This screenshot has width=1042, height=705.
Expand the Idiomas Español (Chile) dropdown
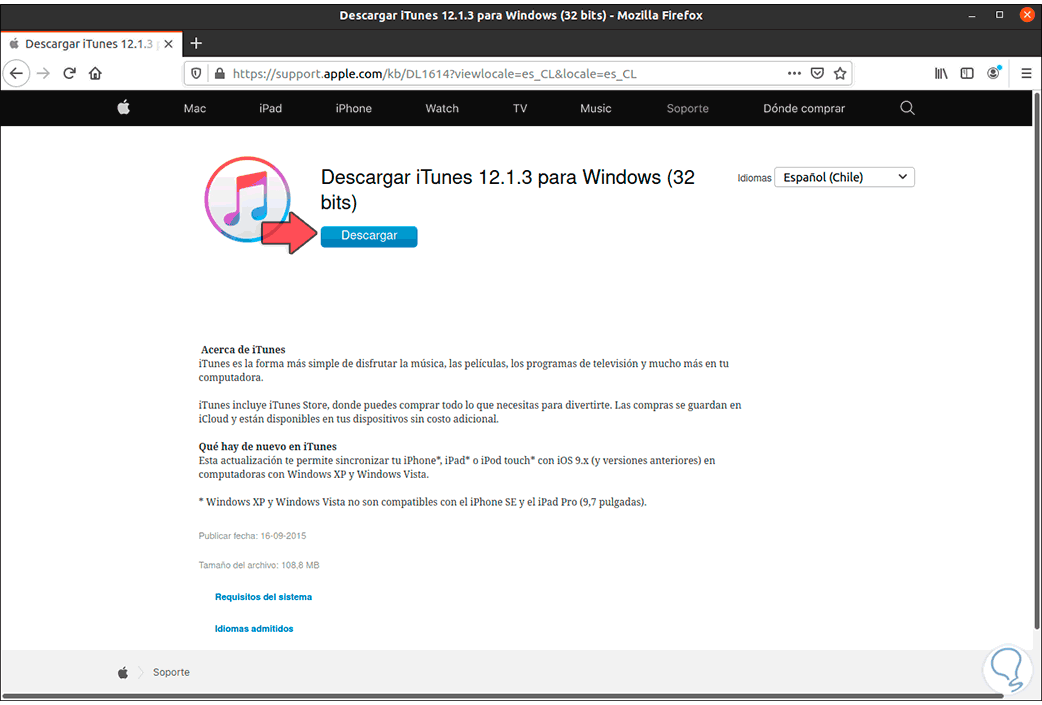[845, 177]
